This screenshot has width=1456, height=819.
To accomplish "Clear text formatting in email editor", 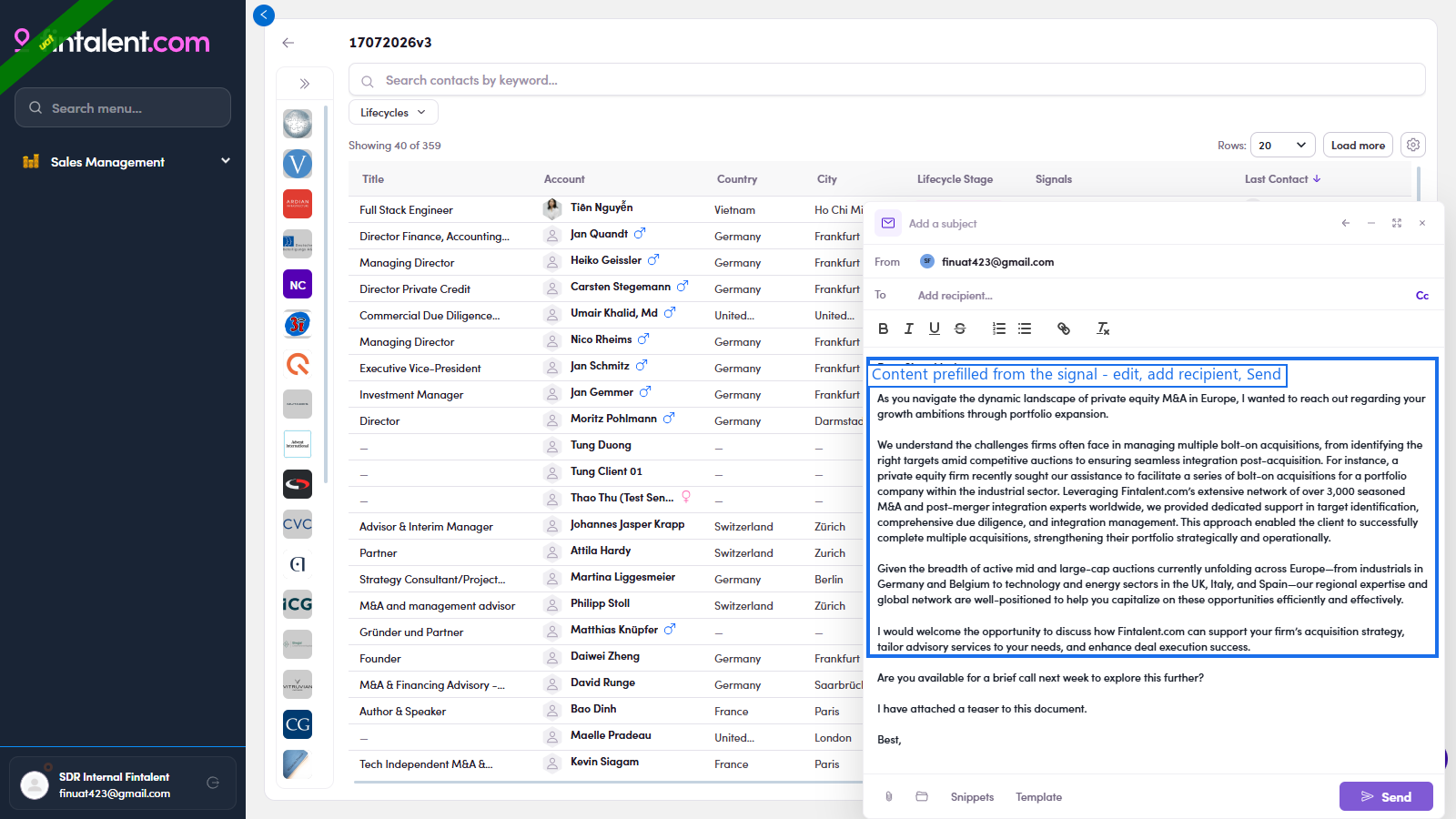I will coord(1103,329).
